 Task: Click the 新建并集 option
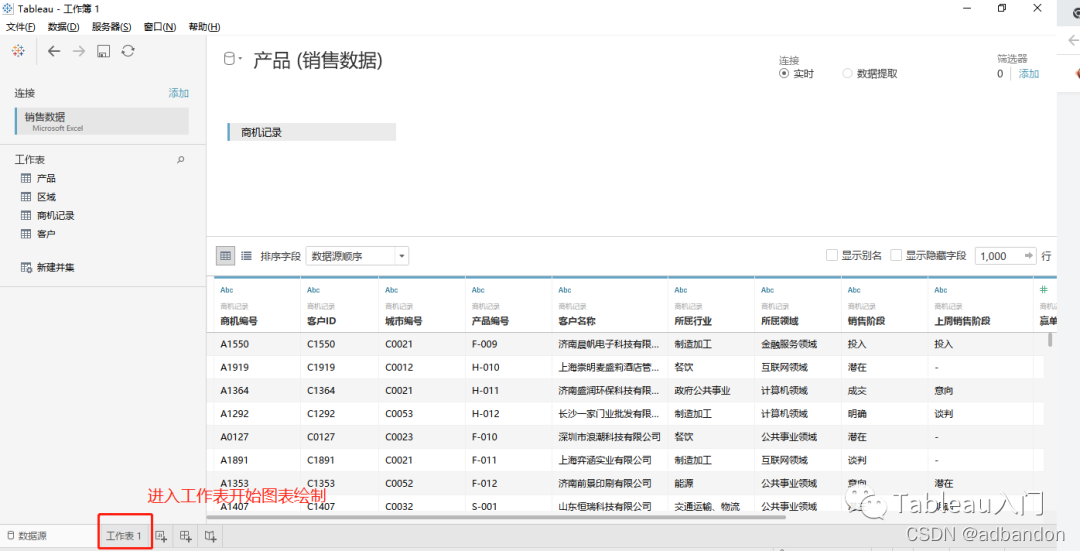click(56, 267)
